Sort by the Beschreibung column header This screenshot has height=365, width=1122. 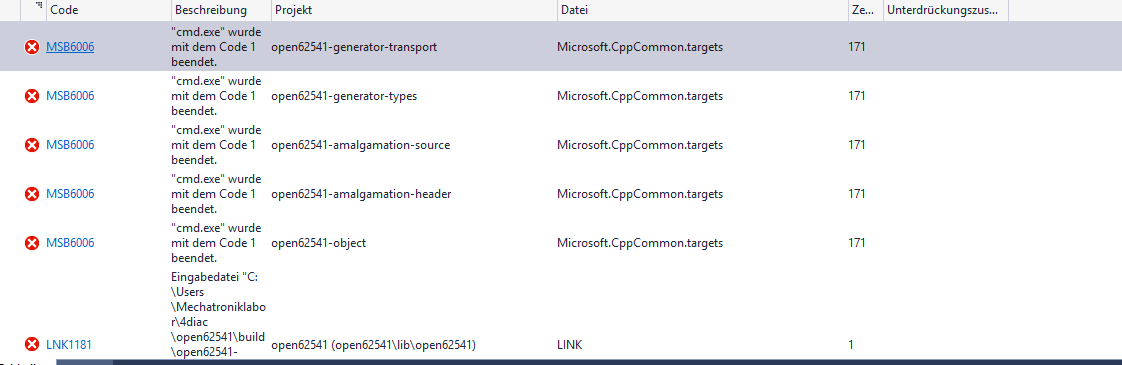(221, 10)
